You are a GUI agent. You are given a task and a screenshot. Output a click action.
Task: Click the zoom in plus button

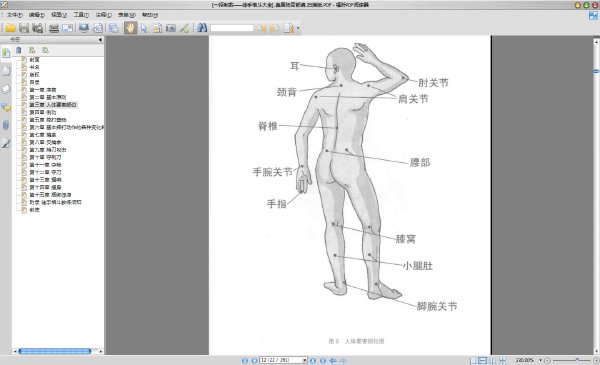tap(596, 360)
